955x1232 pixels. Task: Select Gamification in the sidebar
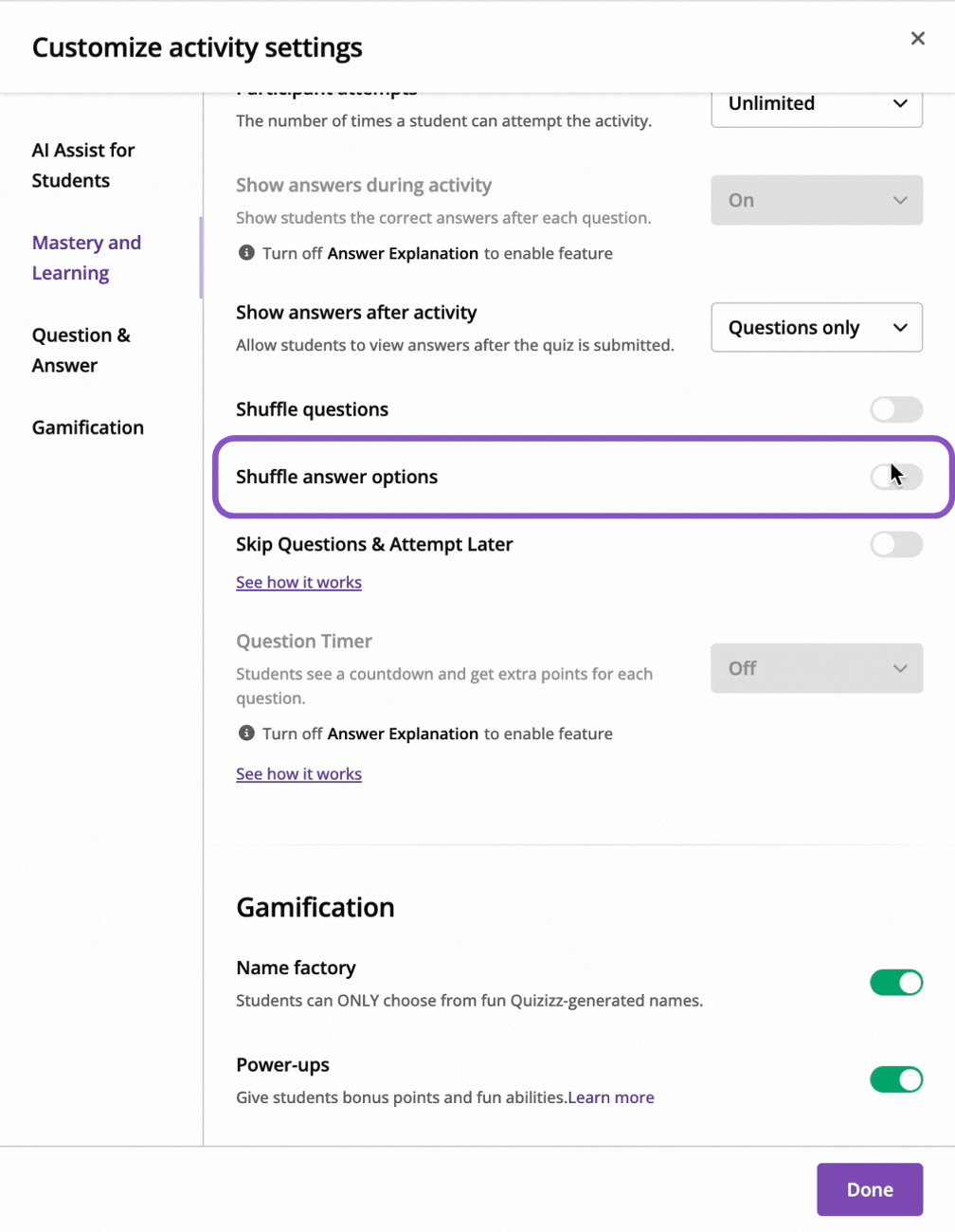(88, 427)
